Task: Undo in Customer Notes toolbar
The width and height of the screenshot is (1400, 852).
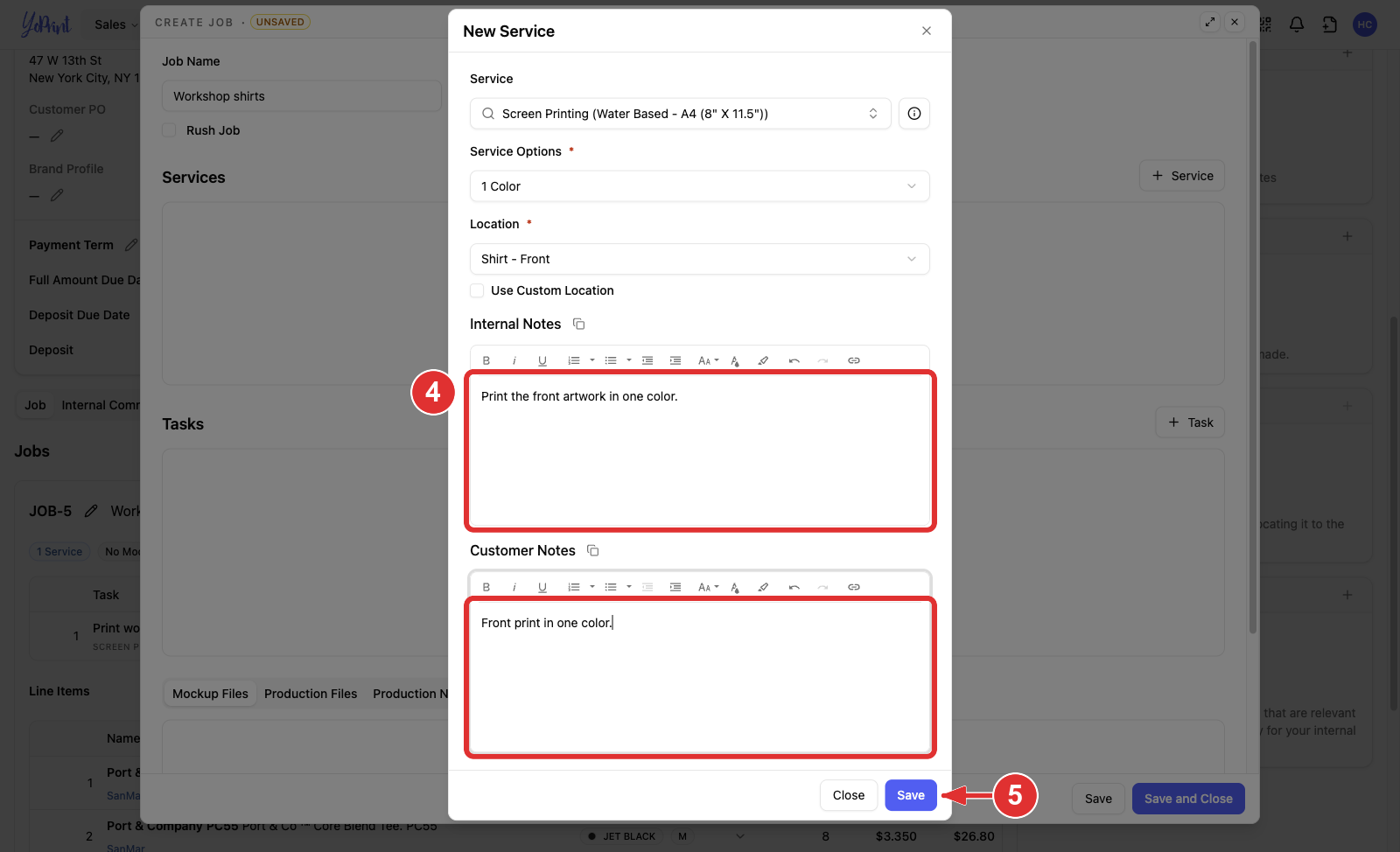Action: (x=794, y=587)
